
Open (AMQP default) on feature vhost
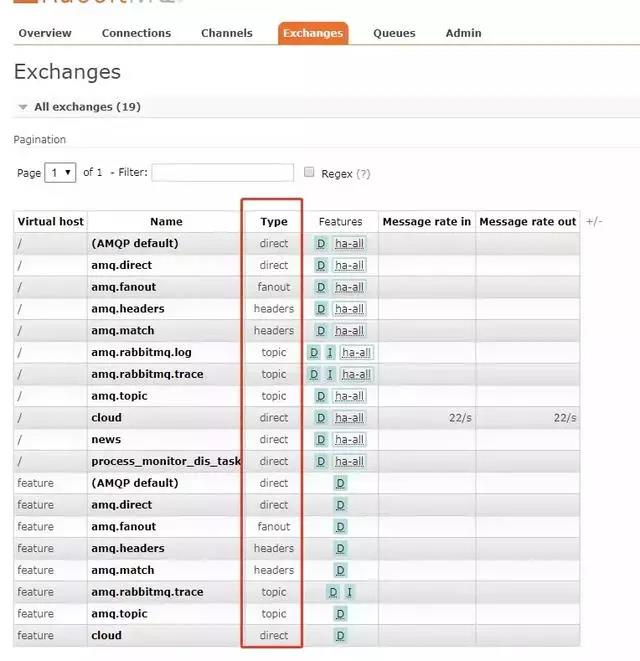coord(135,483)
